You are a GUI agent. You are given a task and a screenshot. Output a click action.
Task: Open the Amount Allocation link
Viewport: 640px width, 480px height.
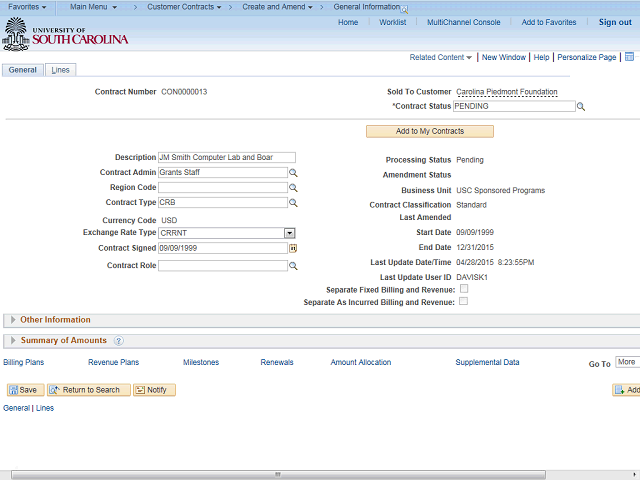pyautogui.click(x=361, y=362)
